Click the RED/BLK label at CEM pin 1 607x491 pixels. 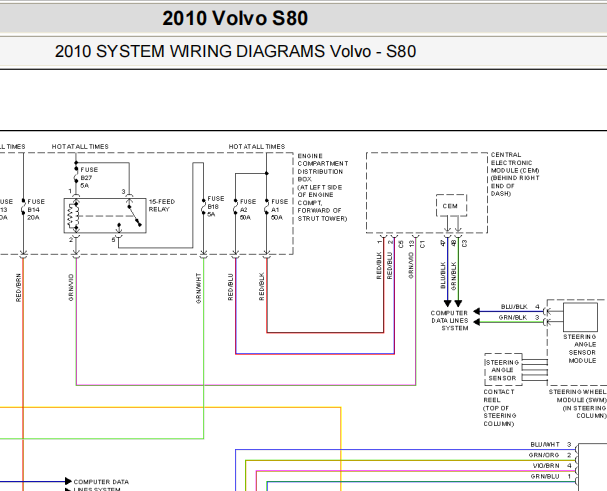click(379, 266)
